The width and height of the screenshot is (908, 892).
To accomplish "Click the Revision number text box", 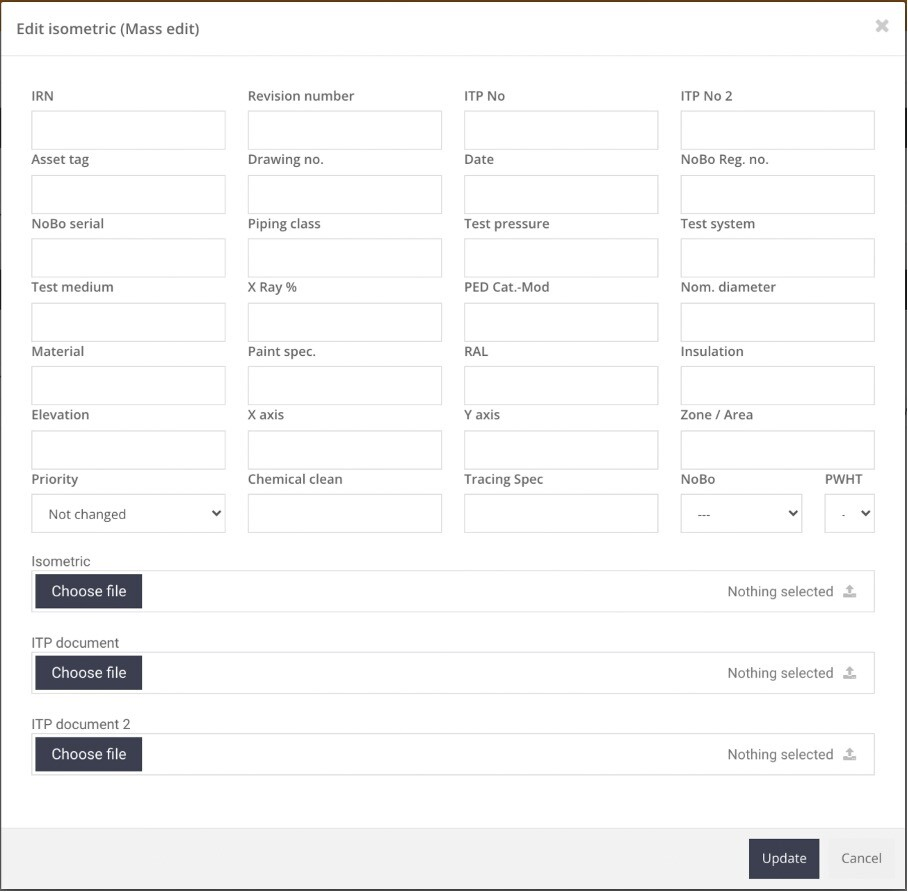I will click(344, 130).
